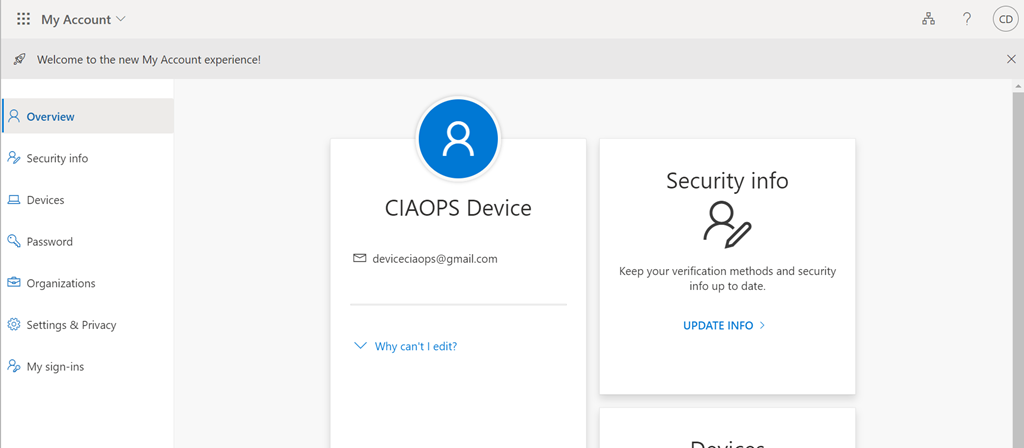Click the rocket icon in welcome banner
Screen dimensions: 1024x448
click(x=20, y=59)
